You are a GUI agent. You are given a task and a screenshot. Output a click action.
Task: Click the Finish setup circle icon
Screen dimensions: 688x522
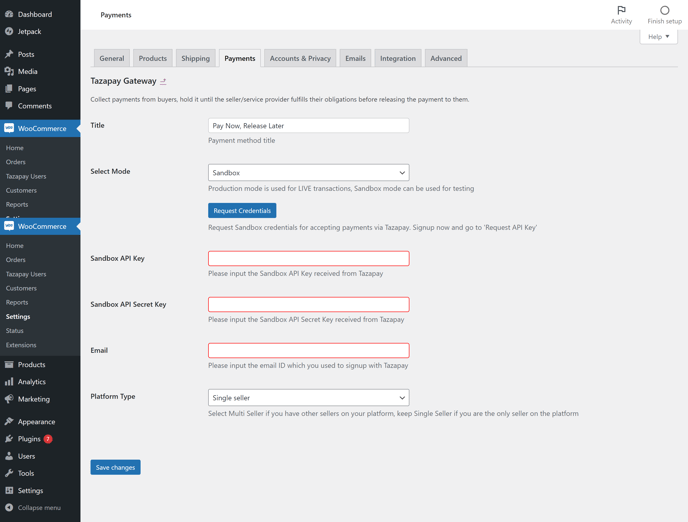tap(665, 10)
